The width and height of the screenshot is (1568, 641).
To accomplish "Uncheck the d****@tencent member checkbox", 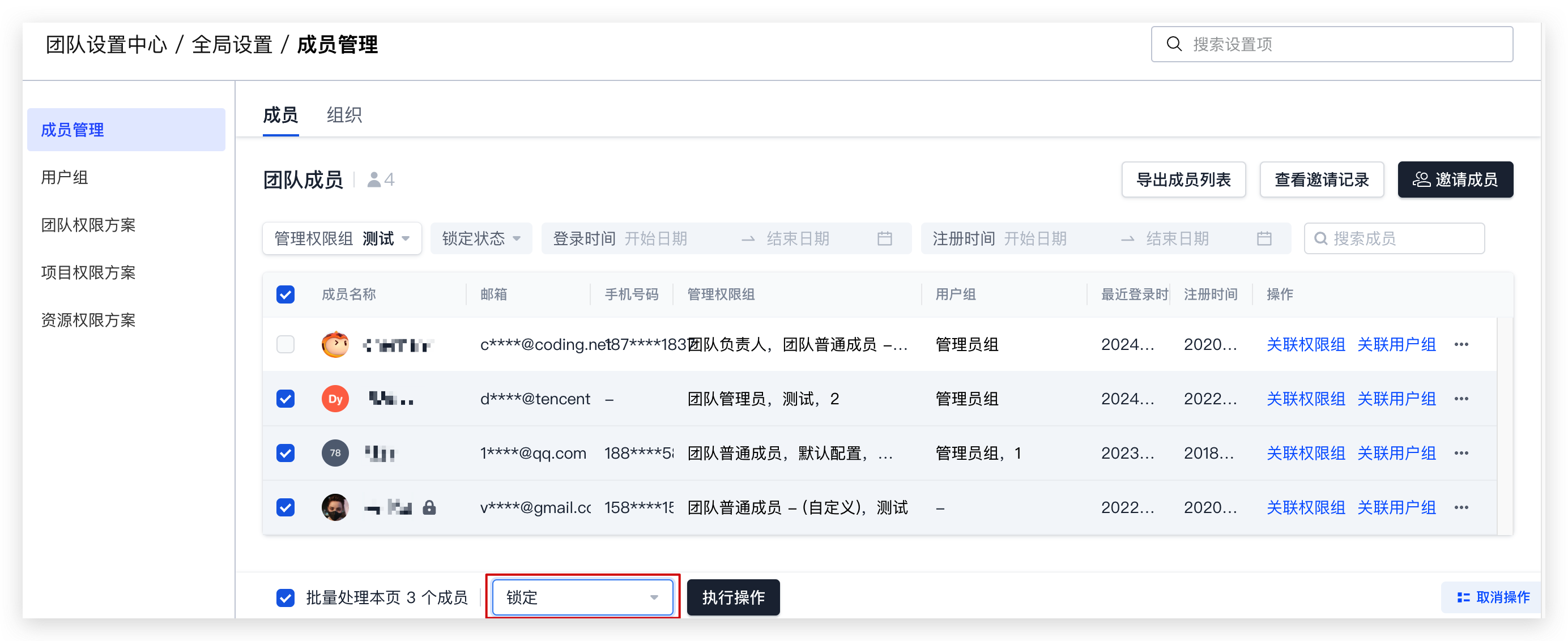I will pos(286,399).
